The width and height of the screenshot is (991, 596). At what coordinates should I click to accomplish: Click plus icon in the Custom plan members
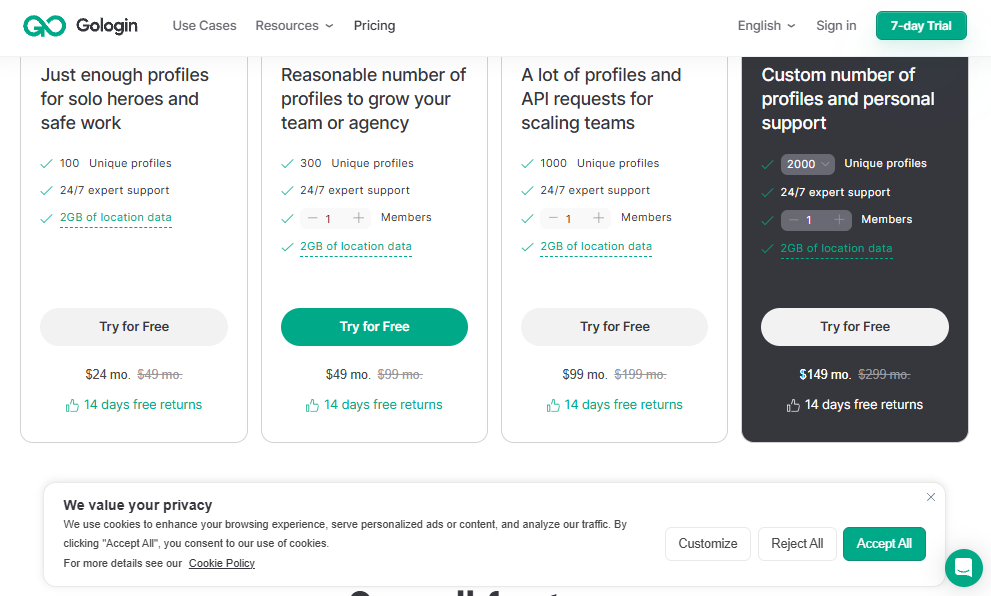(x=839, y=220)
